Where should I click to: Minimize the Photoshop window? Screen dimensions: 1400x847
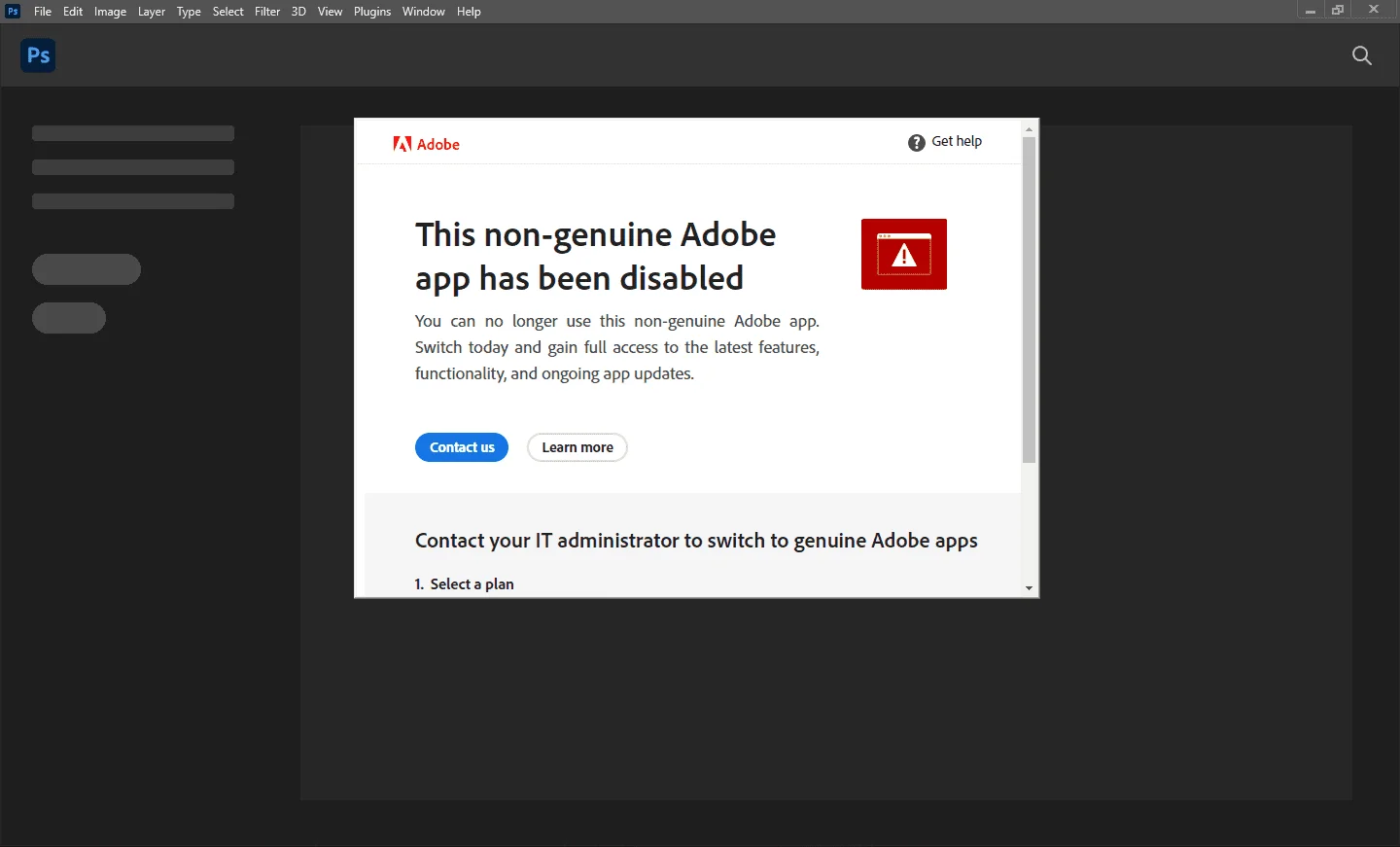pos(1311,11)
